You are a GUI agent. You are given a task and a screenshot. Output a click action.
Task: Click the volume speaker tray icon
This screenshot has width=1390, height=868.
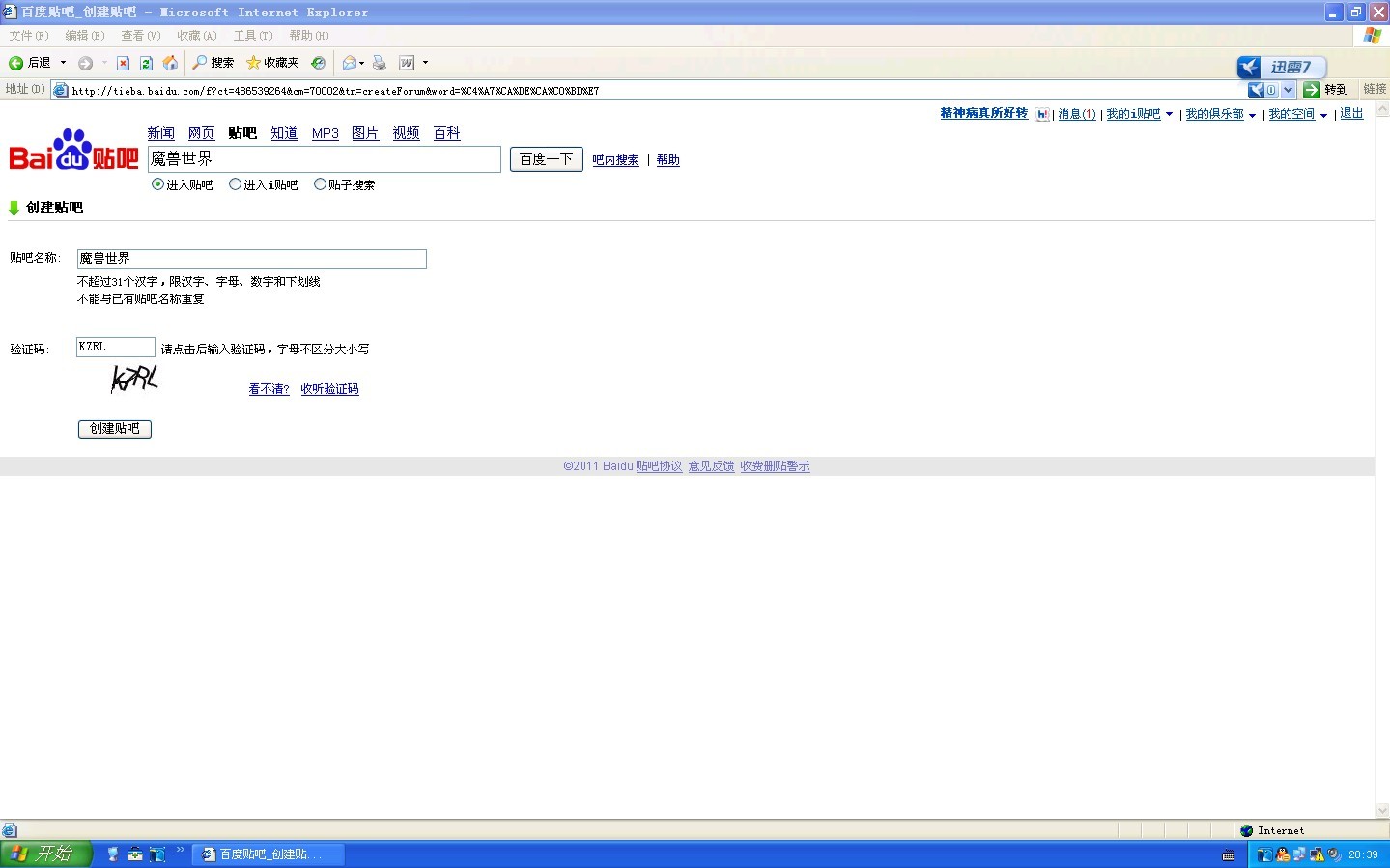pos(1333,854)
